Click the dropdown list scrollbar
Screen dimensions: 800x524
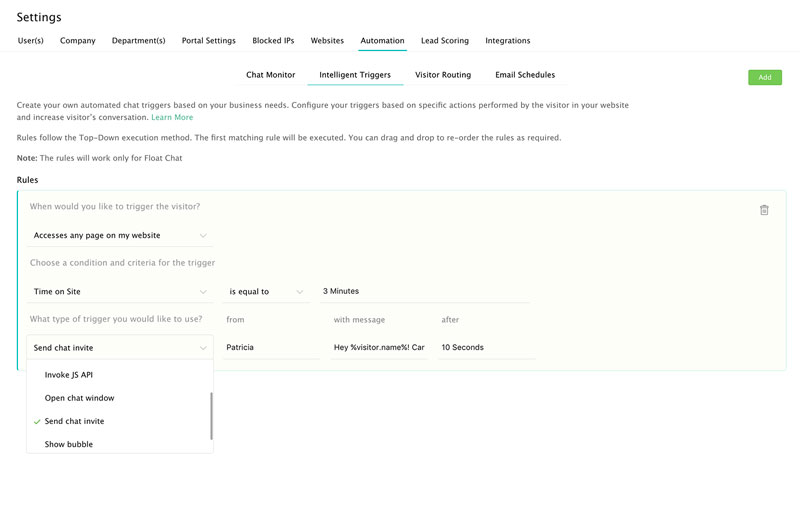(211, 416)
